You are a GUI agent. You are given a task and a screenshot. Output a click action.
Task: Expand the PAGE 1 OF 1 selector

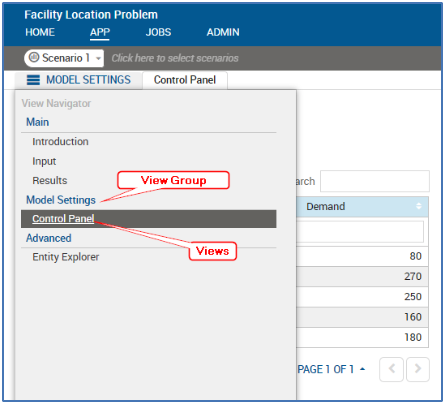331,369
